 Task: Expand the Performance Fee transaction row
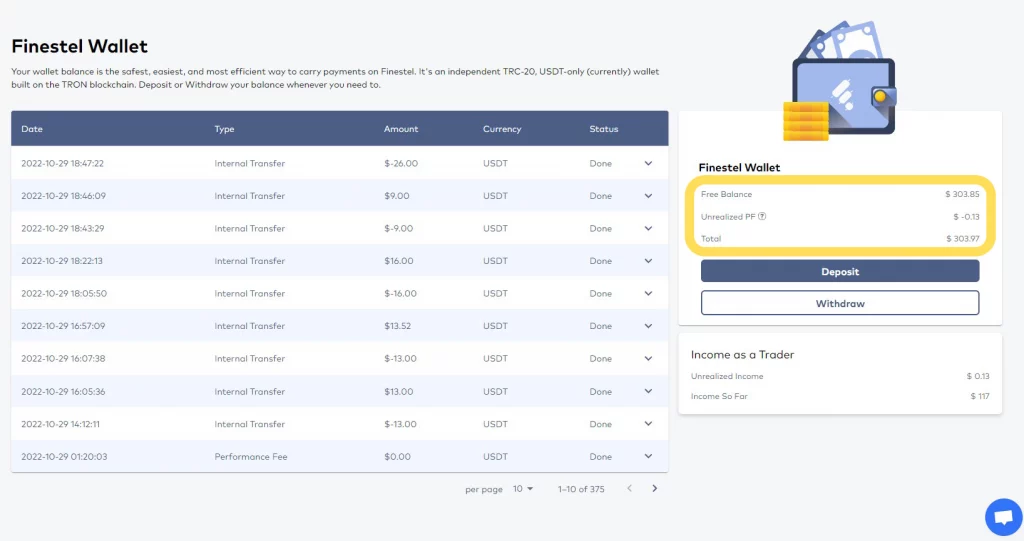tap(648, 457)
